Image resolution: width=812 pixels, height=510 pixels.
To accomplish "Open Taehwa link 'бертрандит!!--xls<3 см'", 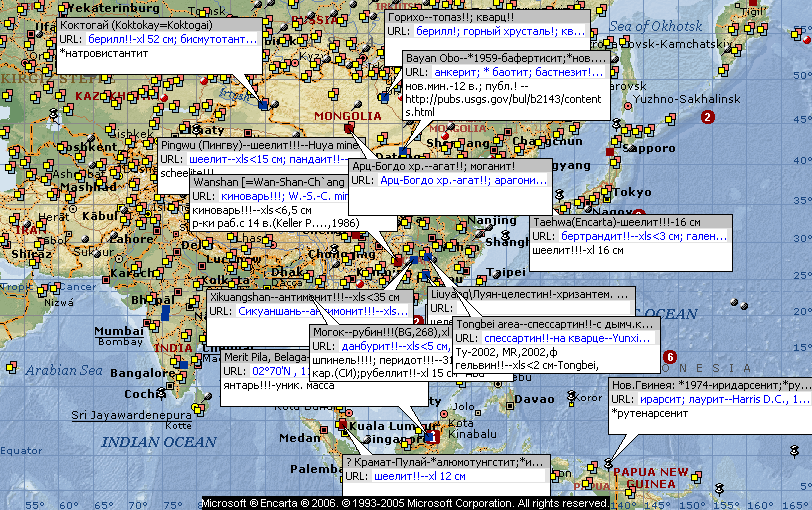I will [644, 236].
